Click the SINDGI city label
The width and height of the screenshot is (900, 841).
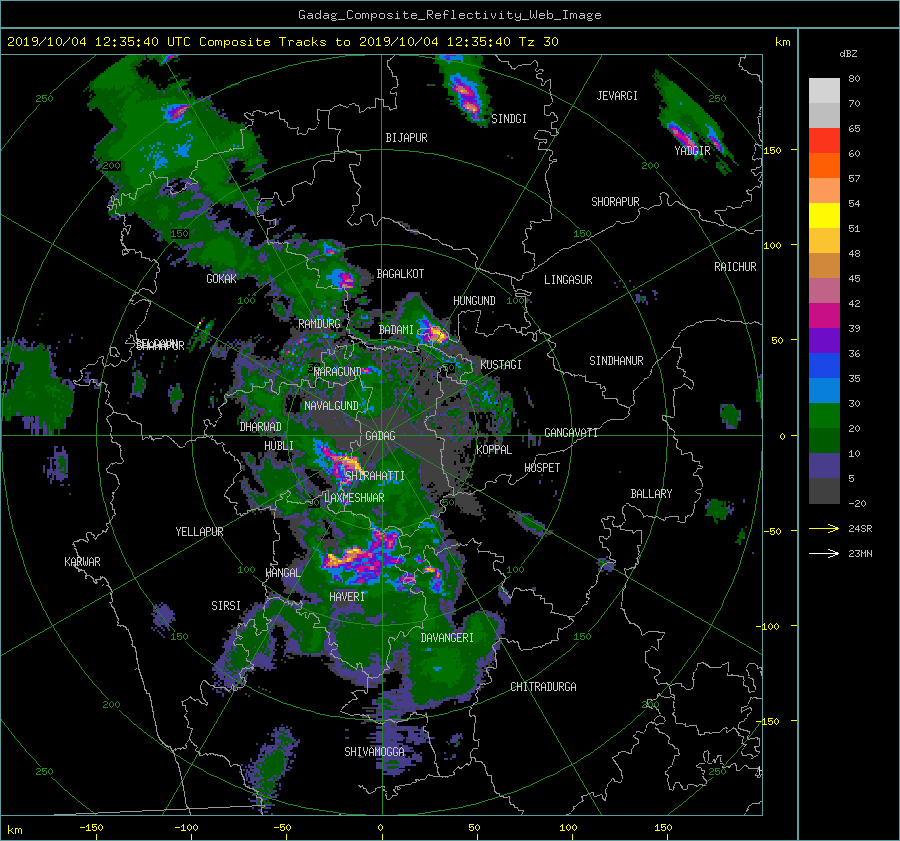(x=509, y=119)
